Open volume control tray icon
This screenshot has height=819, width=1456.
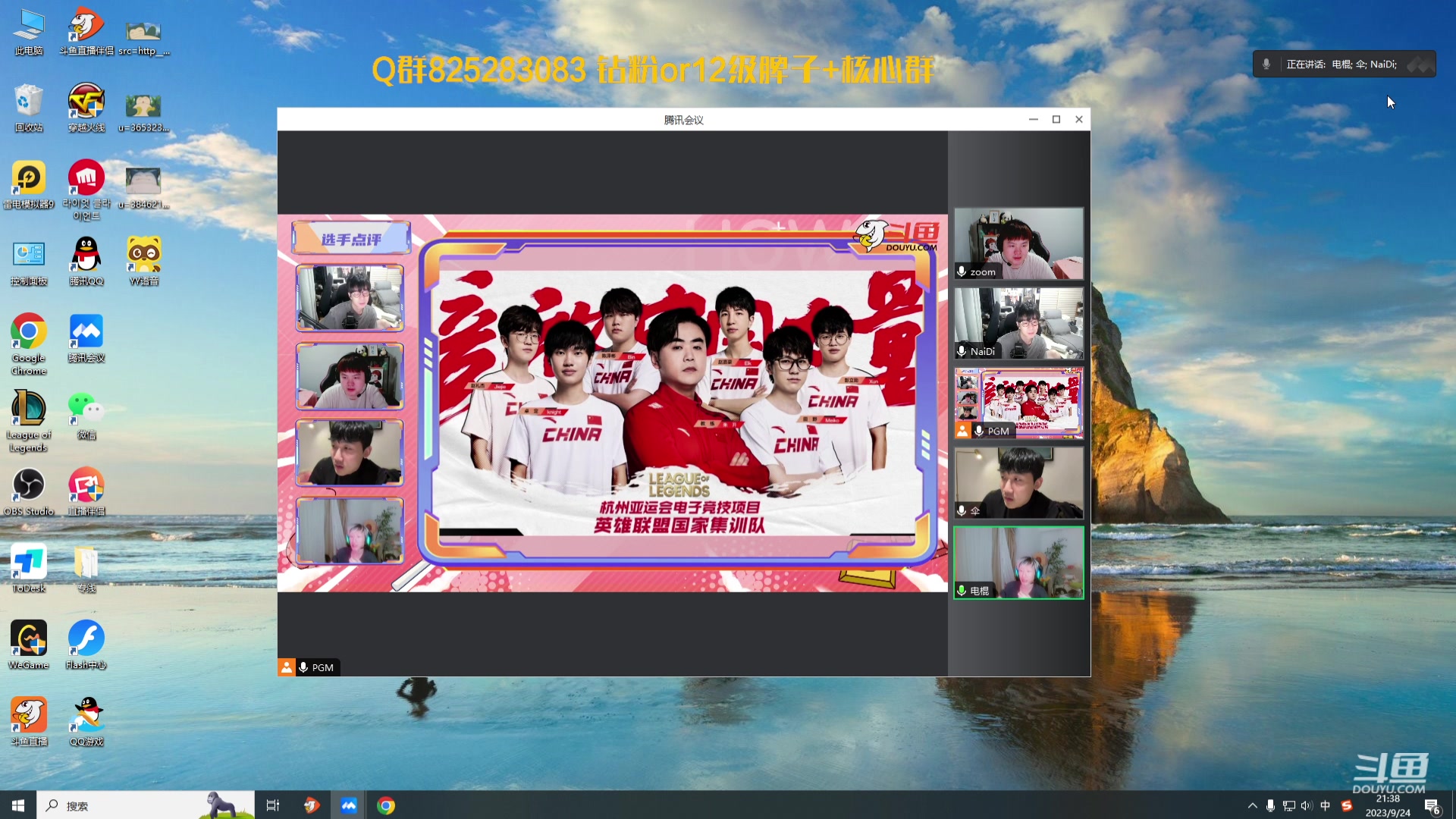[x=1306, y=805]
